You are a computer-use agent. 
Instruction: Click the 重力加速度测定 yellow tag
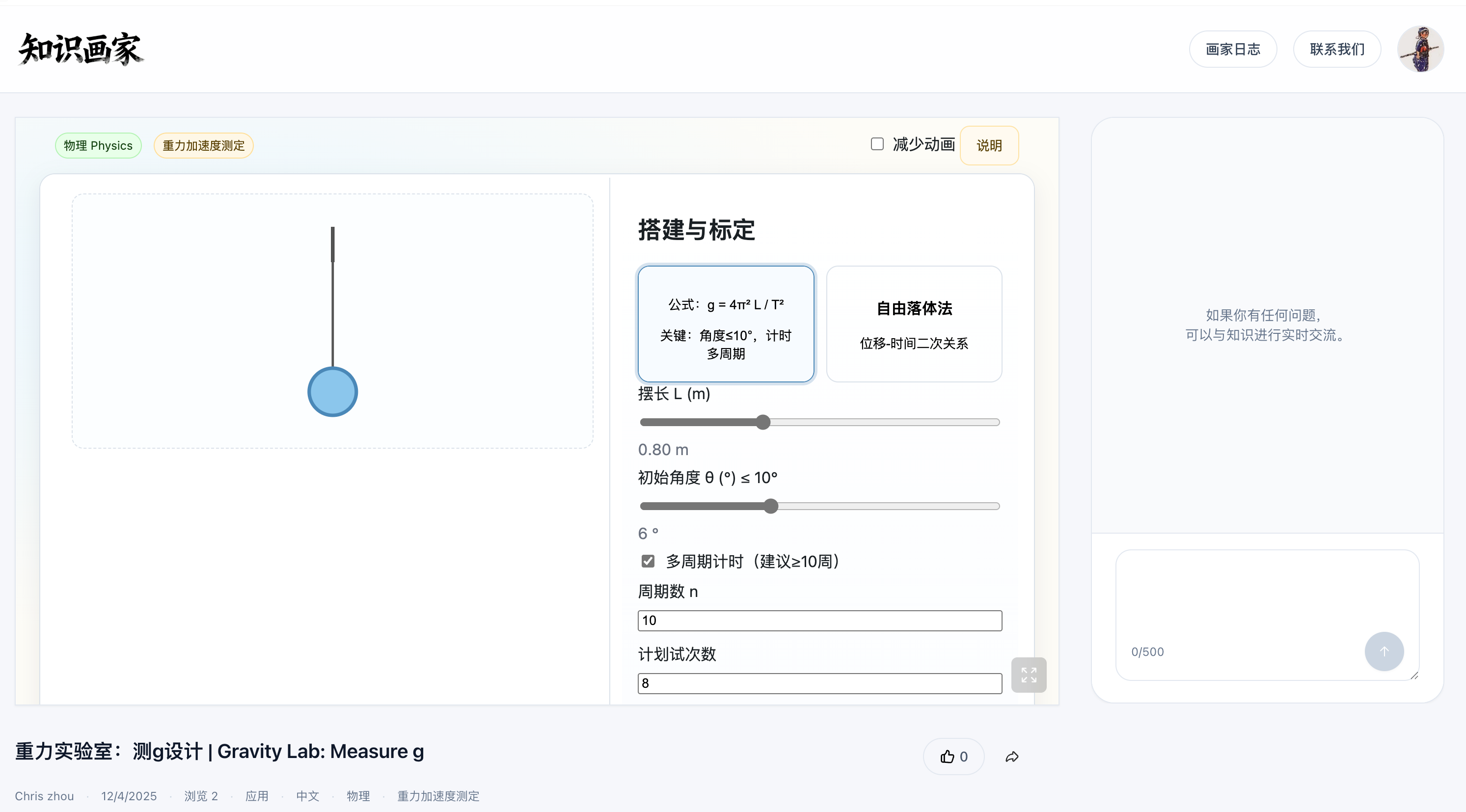204,146
